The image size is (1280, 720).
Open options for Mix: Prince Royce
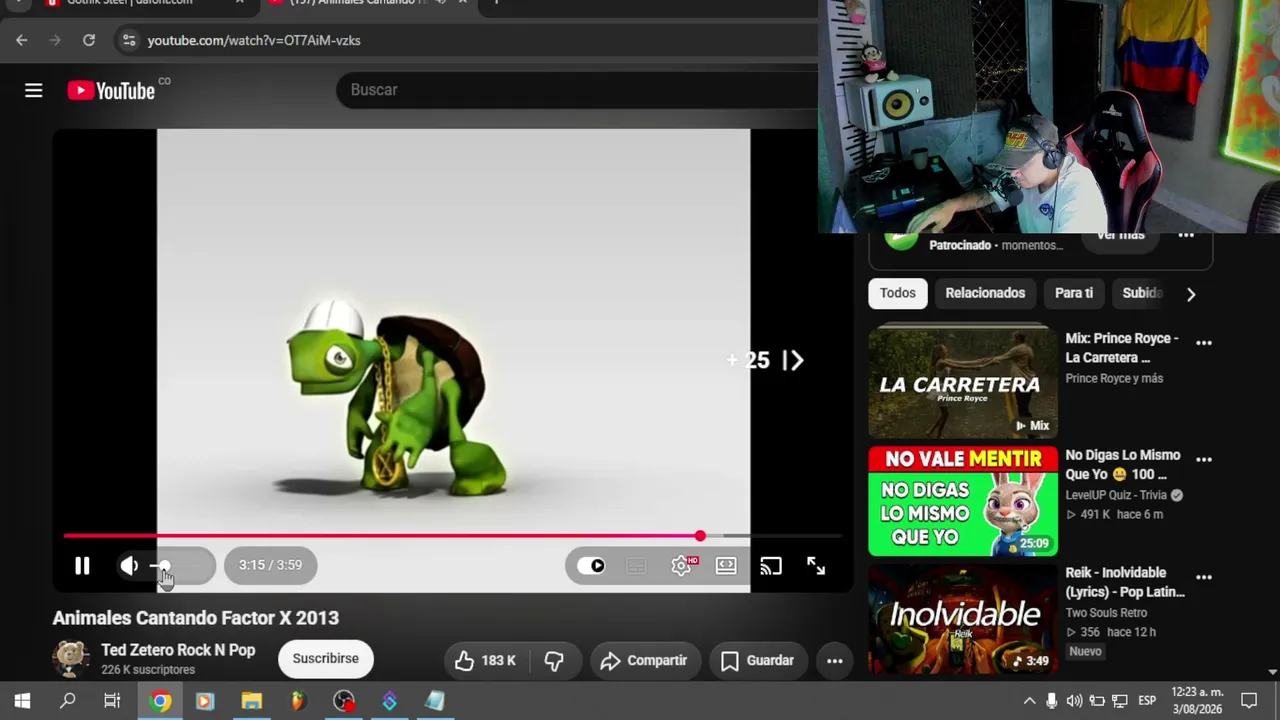[1204, 343]
